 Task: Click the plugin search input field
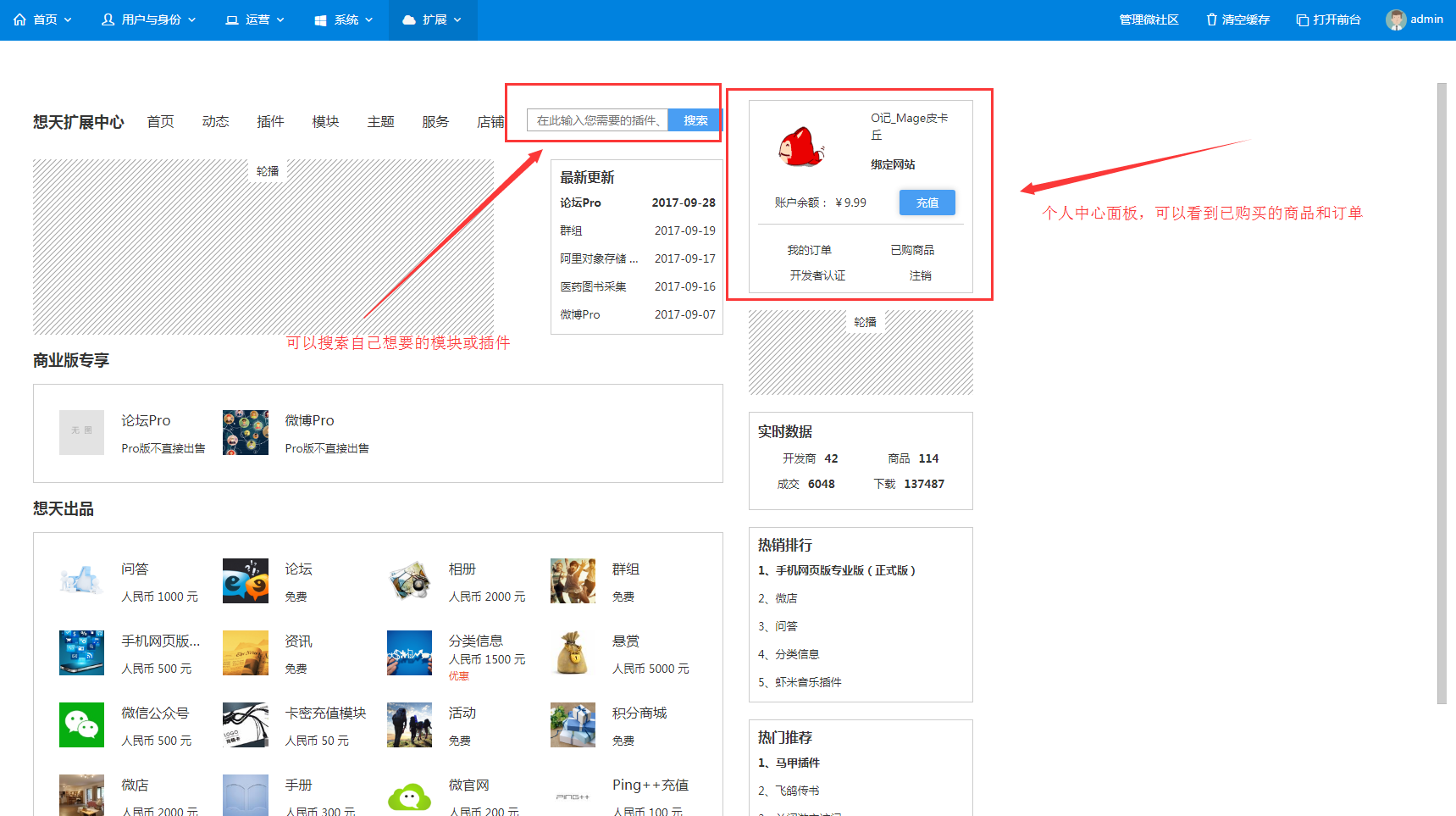click(x=597, y=120)
